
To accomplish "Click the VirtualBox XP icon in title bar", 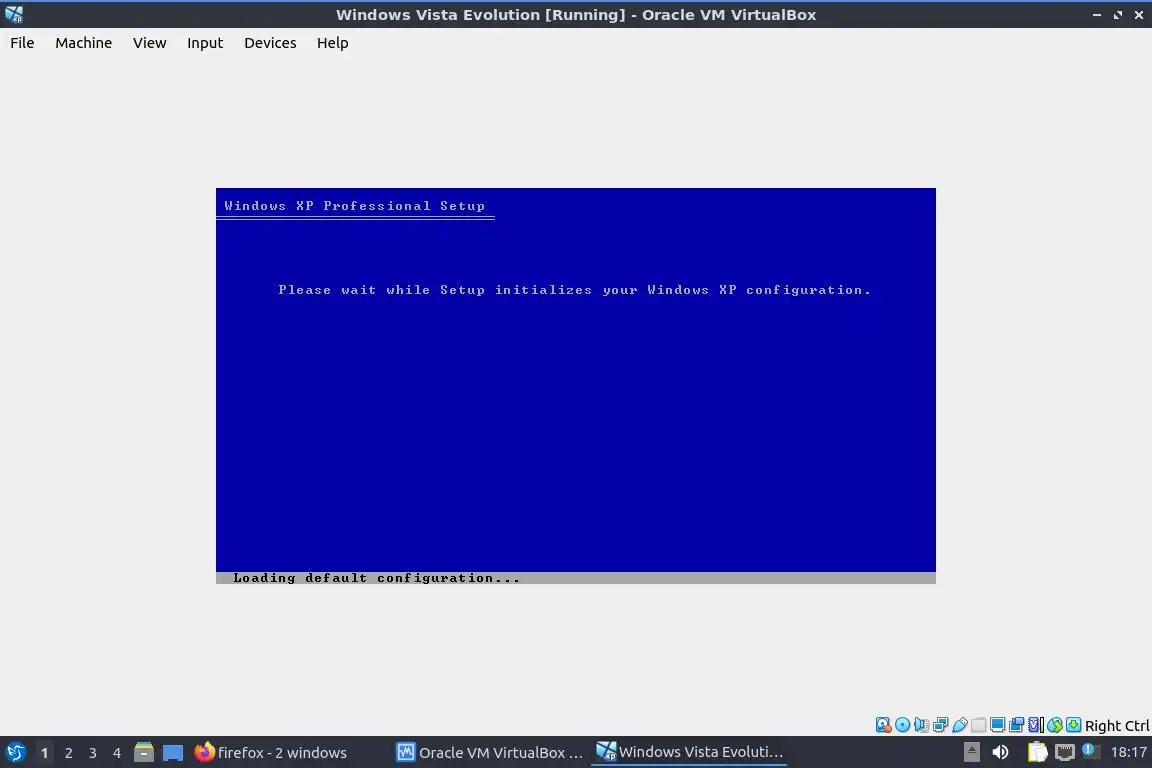I will (14, 14).
